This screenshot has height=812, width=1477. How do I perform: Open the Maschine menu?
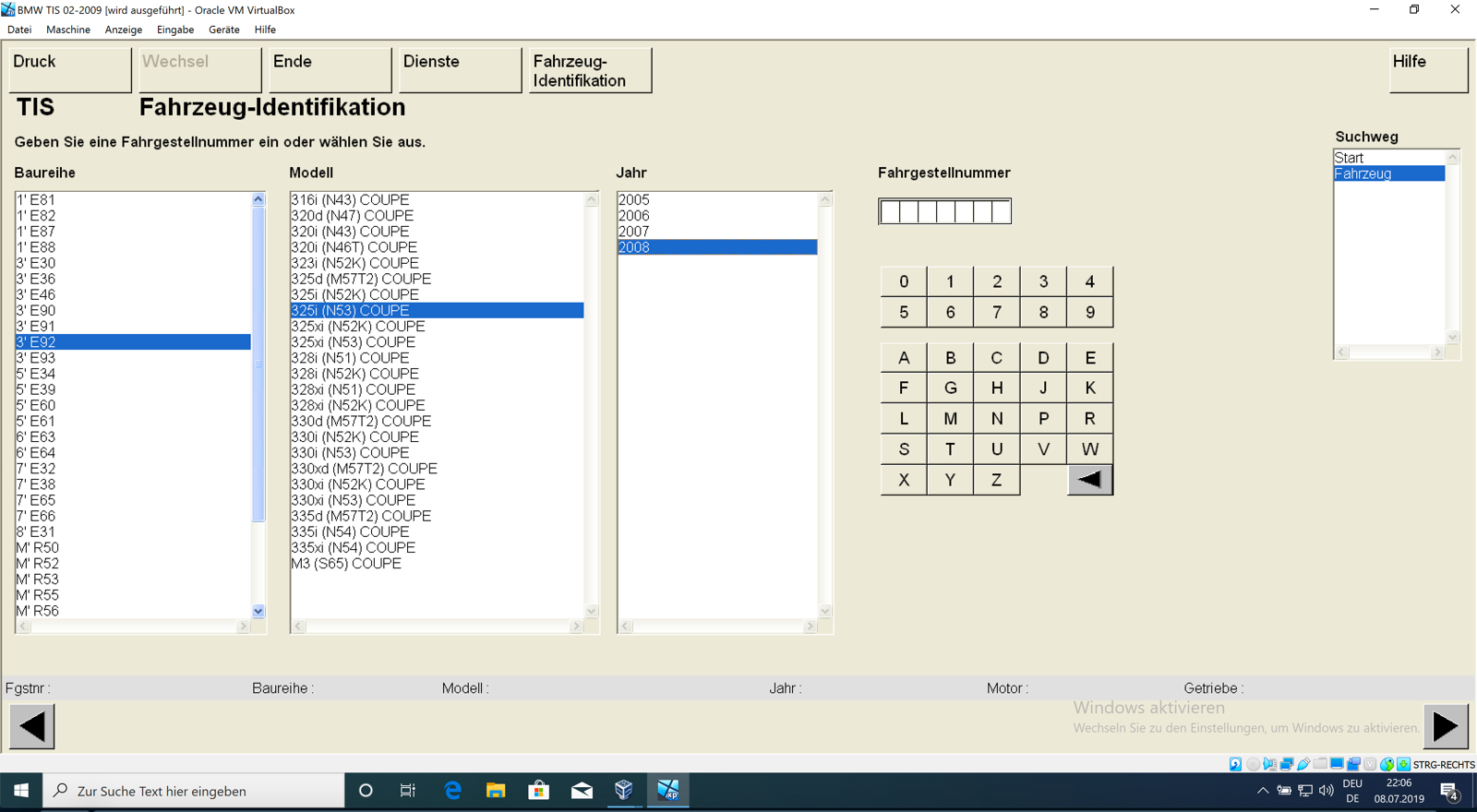tap(68, 30)
